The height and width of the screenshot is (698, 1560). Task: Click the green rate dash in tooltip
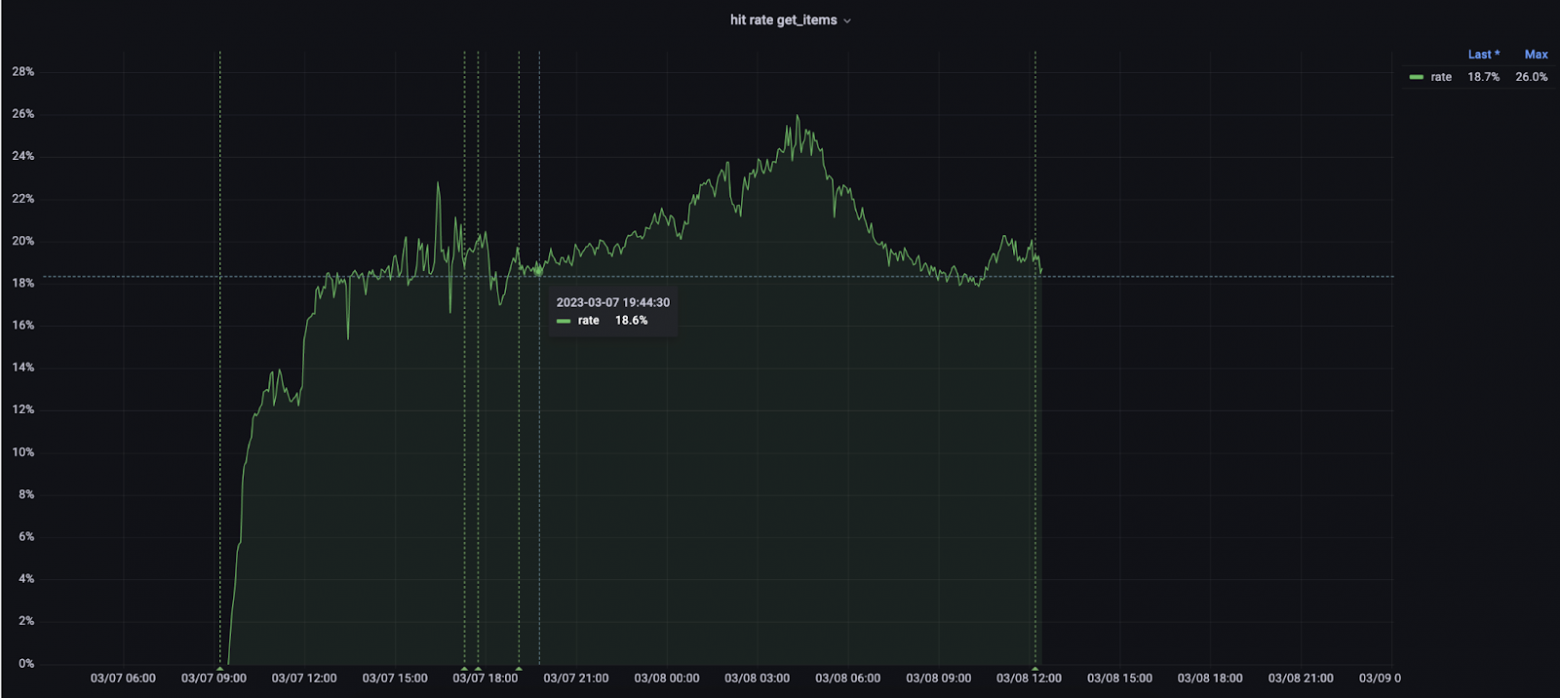coord(564,321)
